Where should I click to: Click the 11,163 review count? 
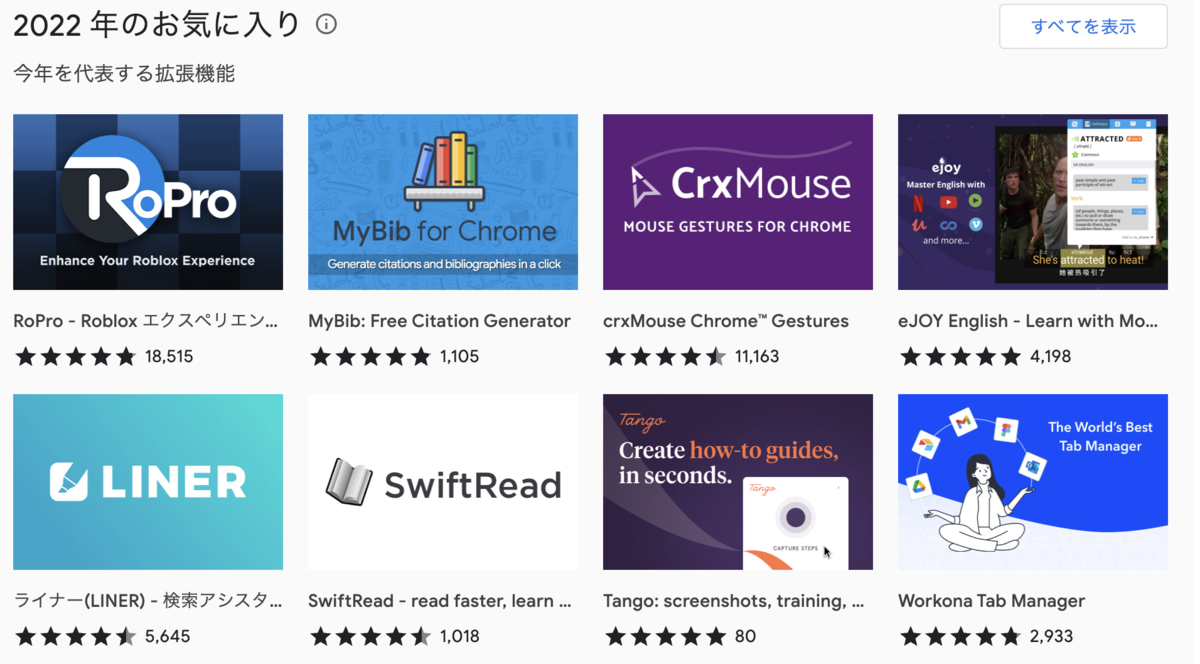[756, 356]
